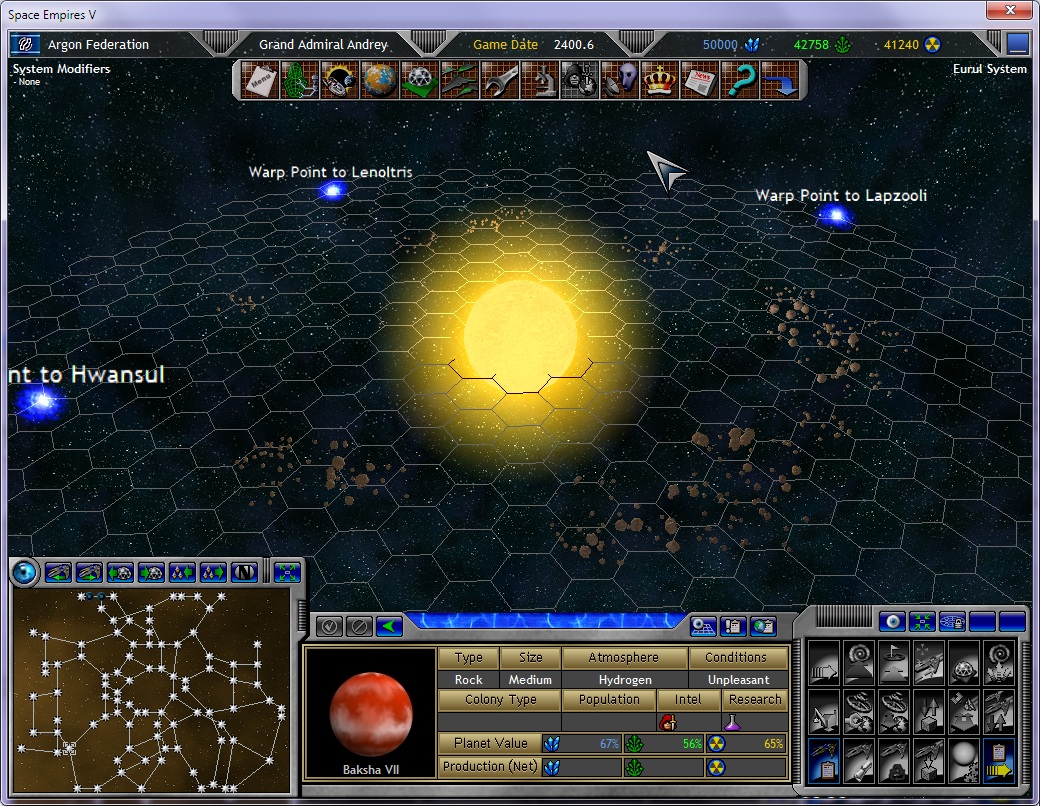Open the ships and fleets icon
This screenshot has width=1040, height=806.
click(x=460, y=80)
